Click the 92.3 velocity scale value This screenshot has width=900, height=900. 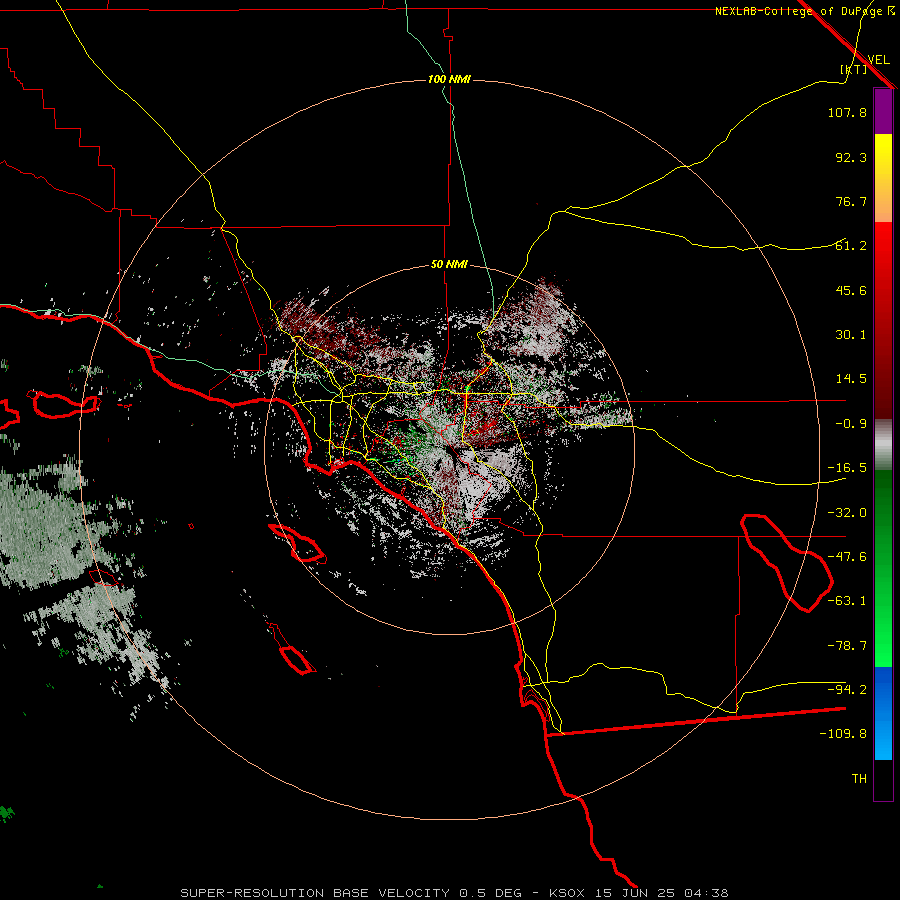(x=851, y=157)
